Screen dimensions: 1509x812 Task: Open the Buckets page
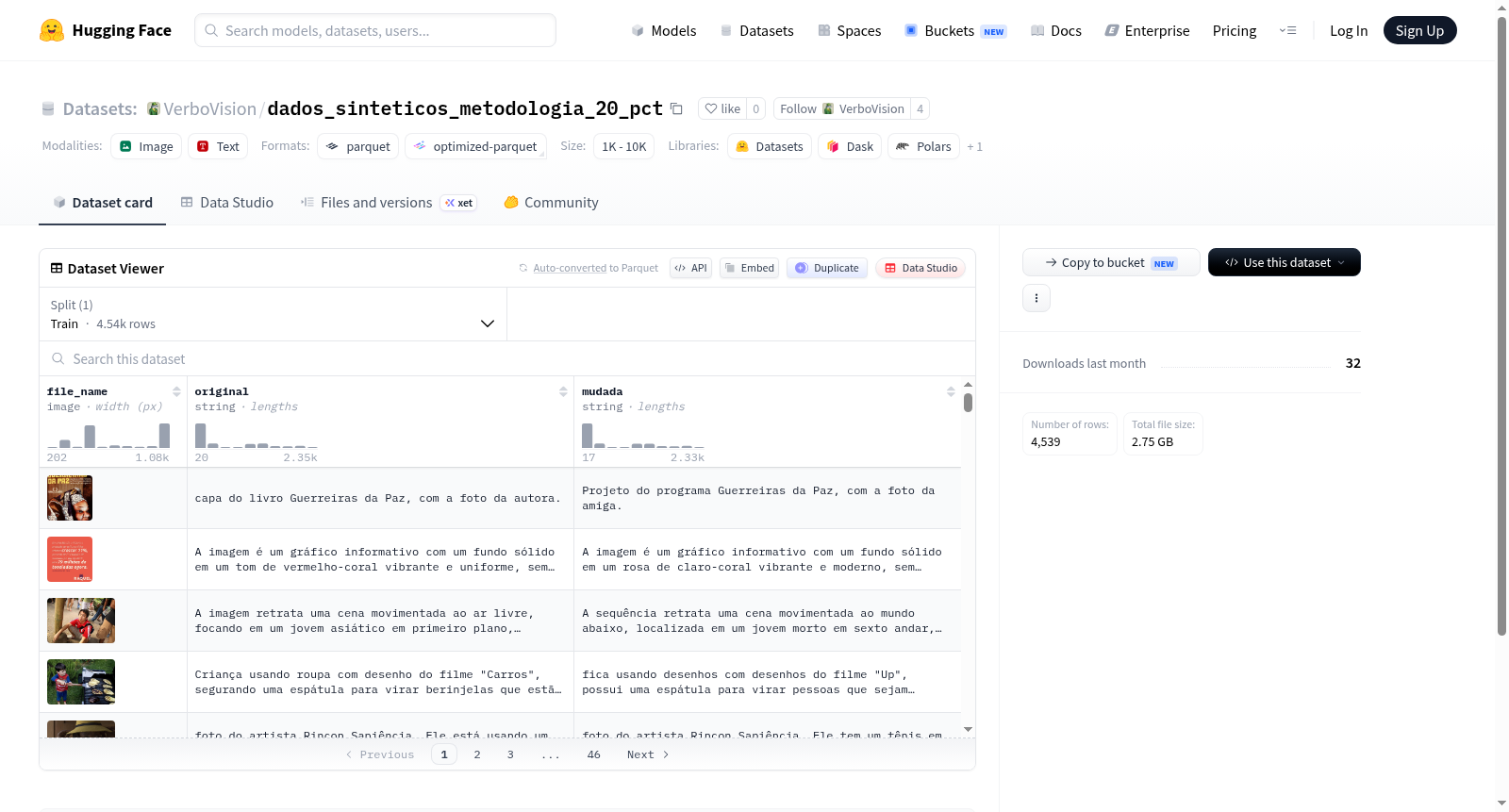click(x=955, y=31)
